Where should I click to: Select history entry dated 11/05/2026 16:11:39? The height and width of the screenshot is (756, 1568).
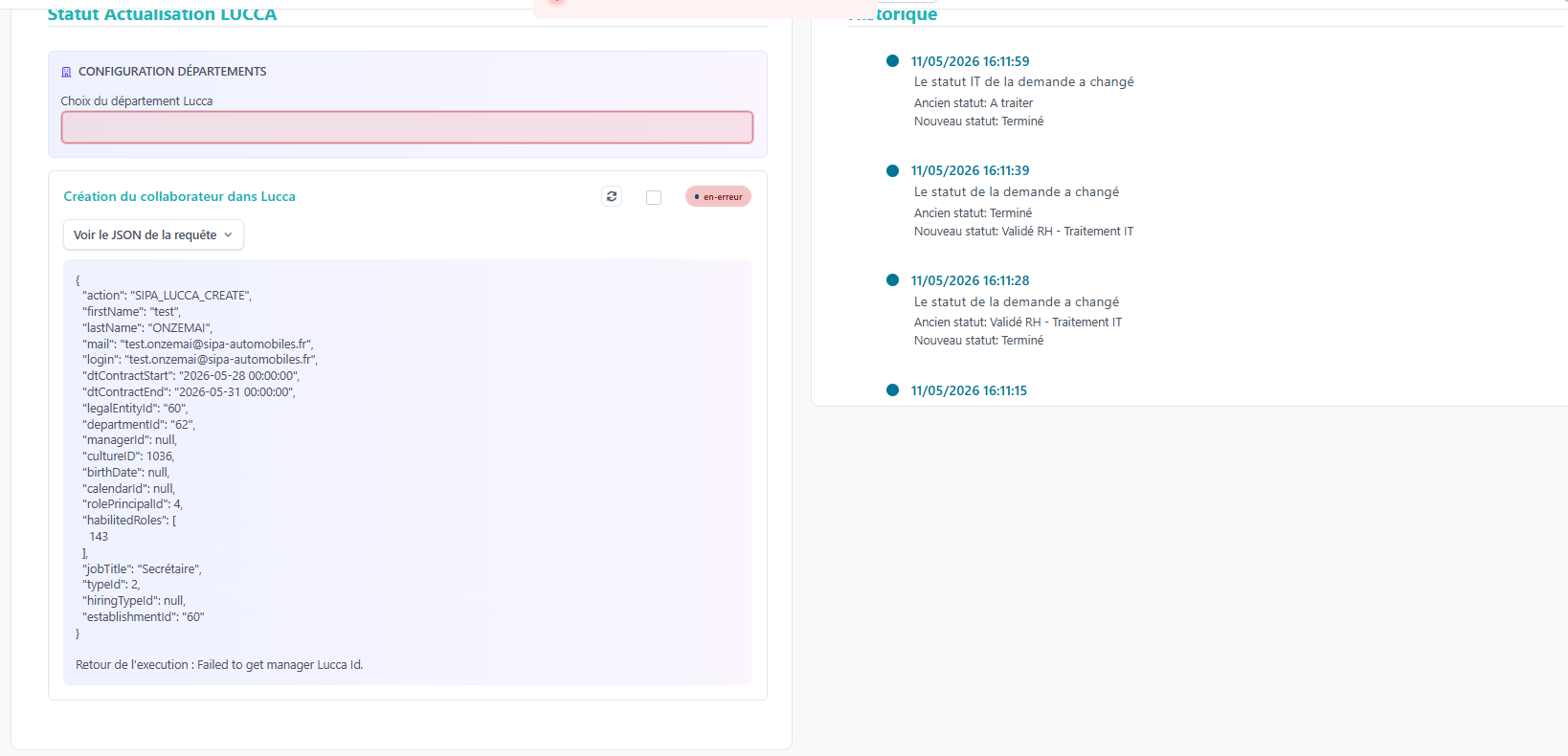point(970,170)
